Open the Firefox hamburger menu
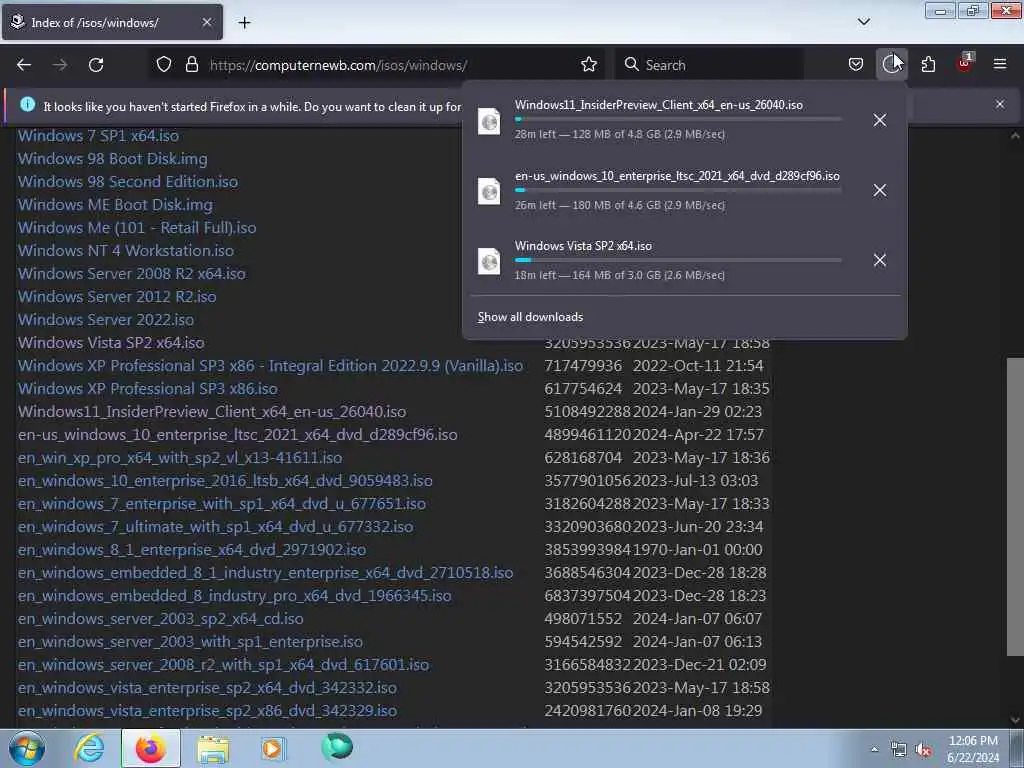1024x768 pixels. pyautogui.click(x=1000, y=65)
